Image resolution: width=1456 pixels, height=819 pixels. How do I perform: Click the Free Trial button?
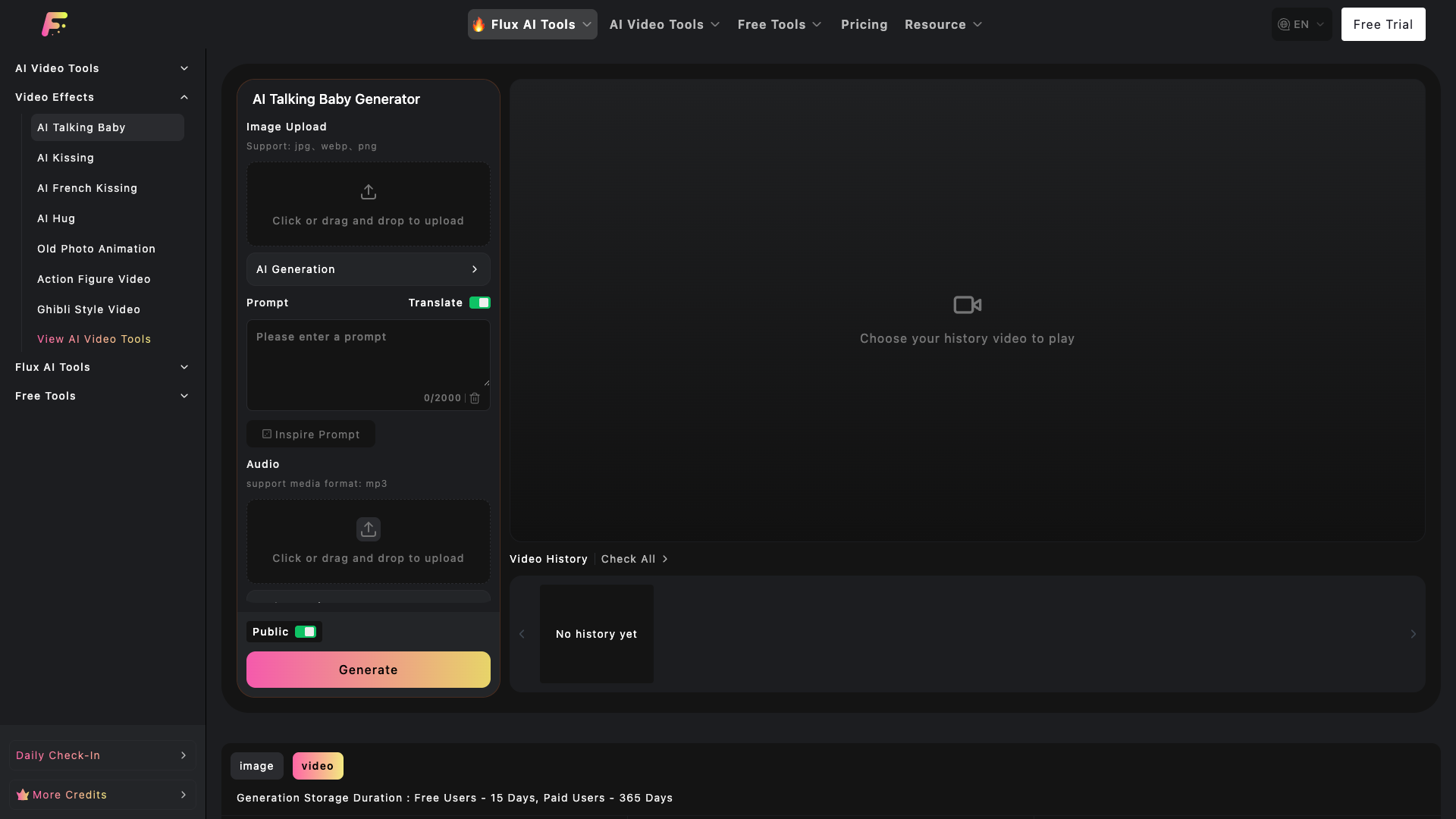click(x=1383, y=24)
